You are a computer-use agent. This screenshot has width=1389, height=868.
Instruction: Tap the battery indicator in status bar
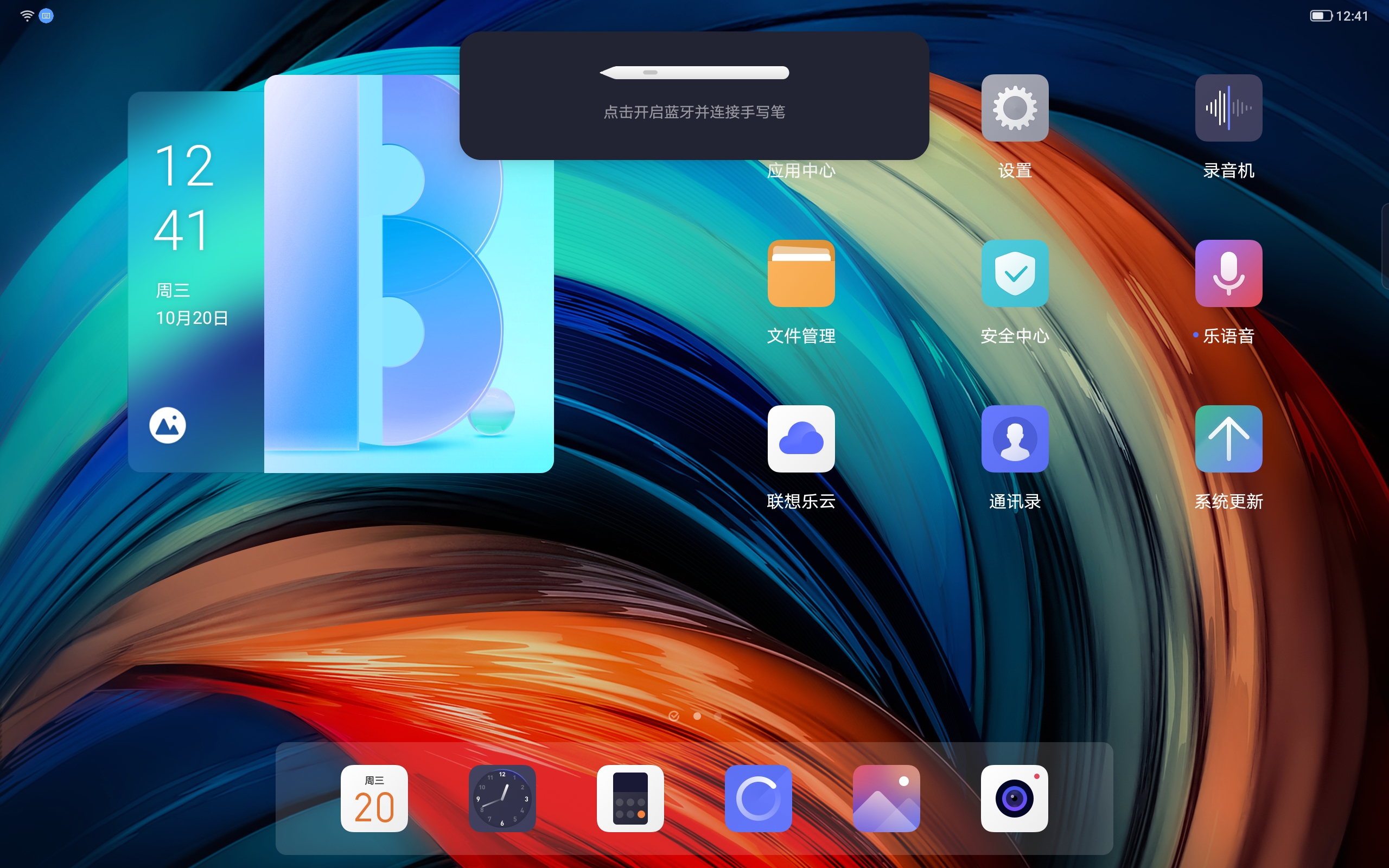coord(1321,16)
